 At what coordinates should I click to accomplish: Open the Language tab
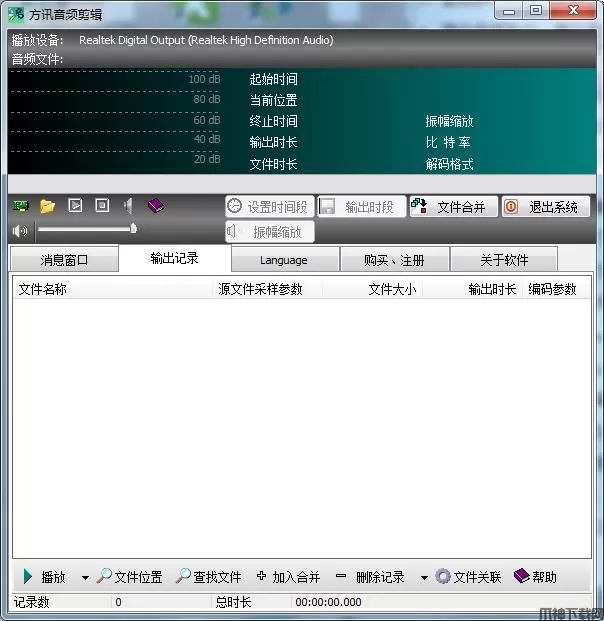pyautogui.click(x=284, y=260)
